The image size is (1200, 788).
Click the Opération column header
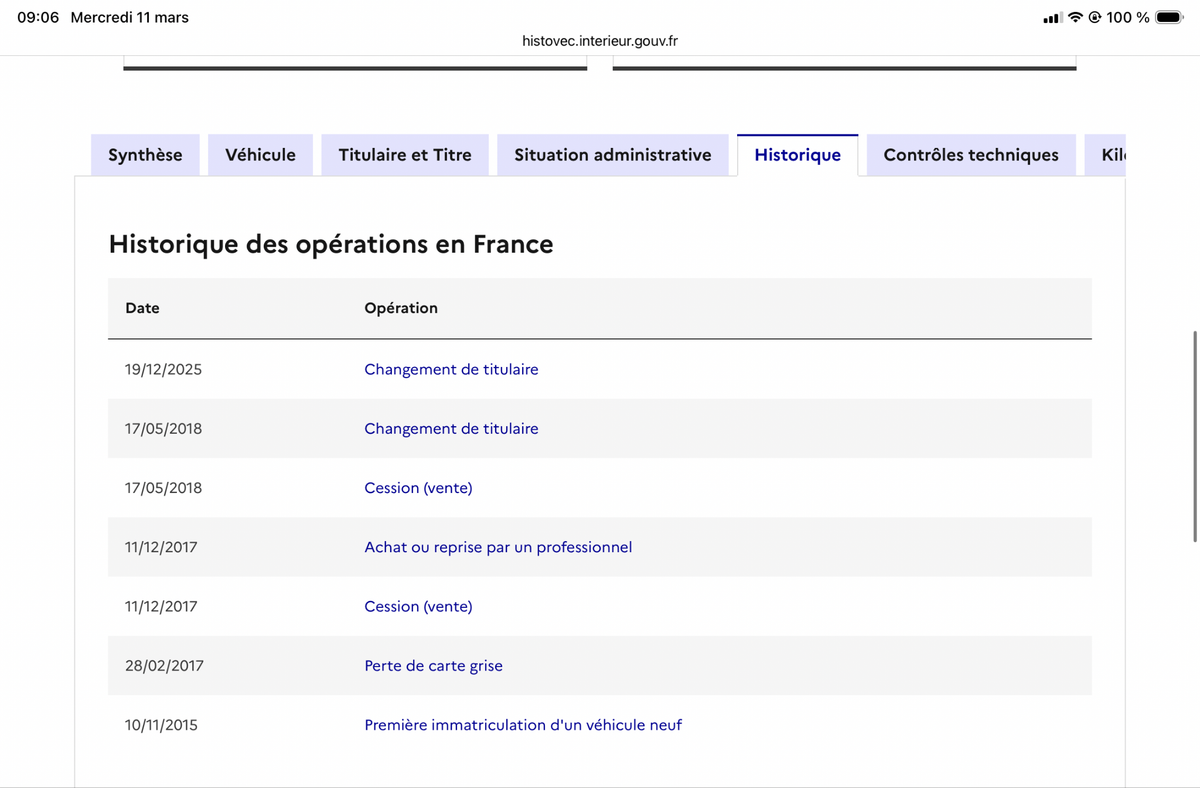click(x=401, y=308)
